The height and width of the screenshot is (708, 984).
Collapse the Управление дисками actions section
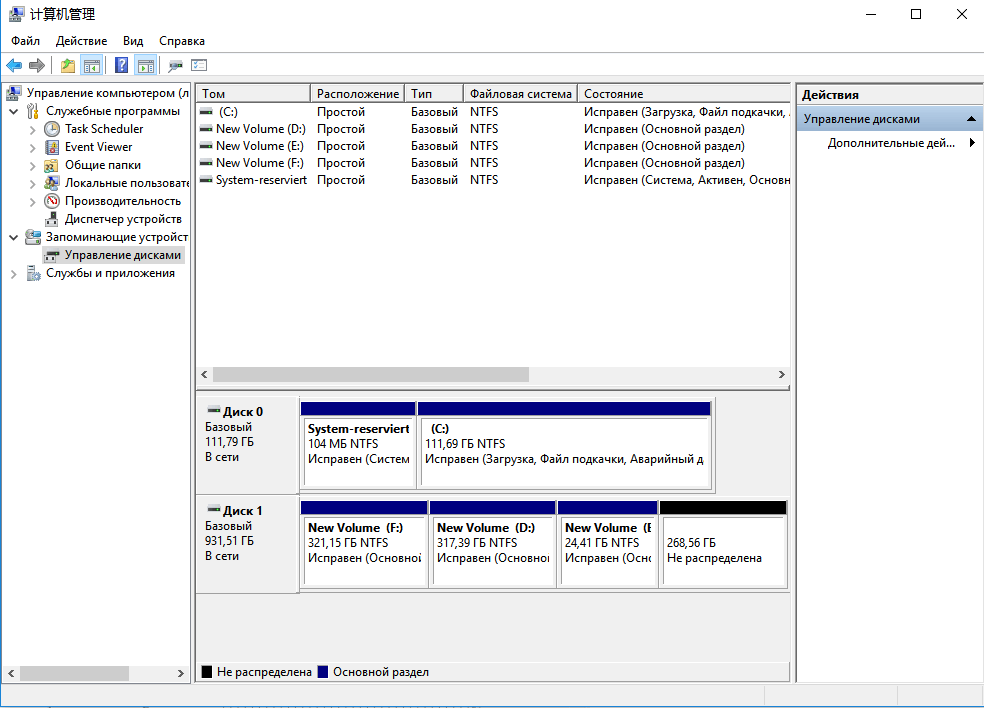970,119
